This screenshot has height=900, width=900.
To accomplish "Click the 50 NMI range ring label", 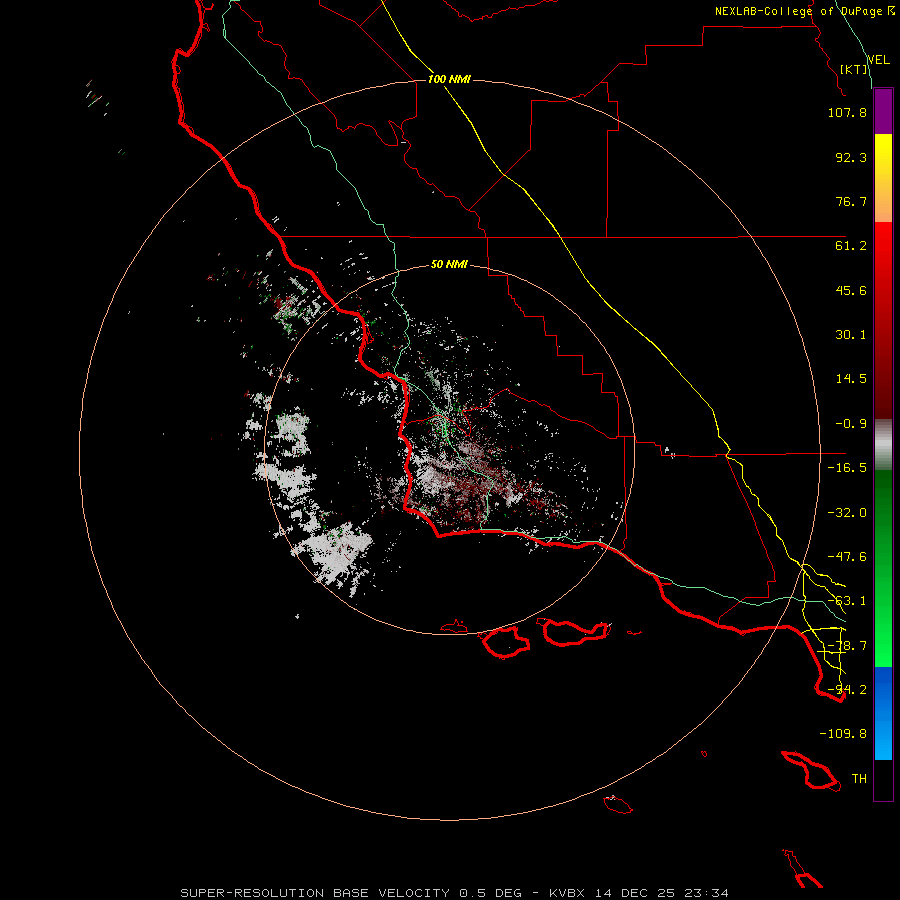I will pyautogui.click(x=449, y=264).
